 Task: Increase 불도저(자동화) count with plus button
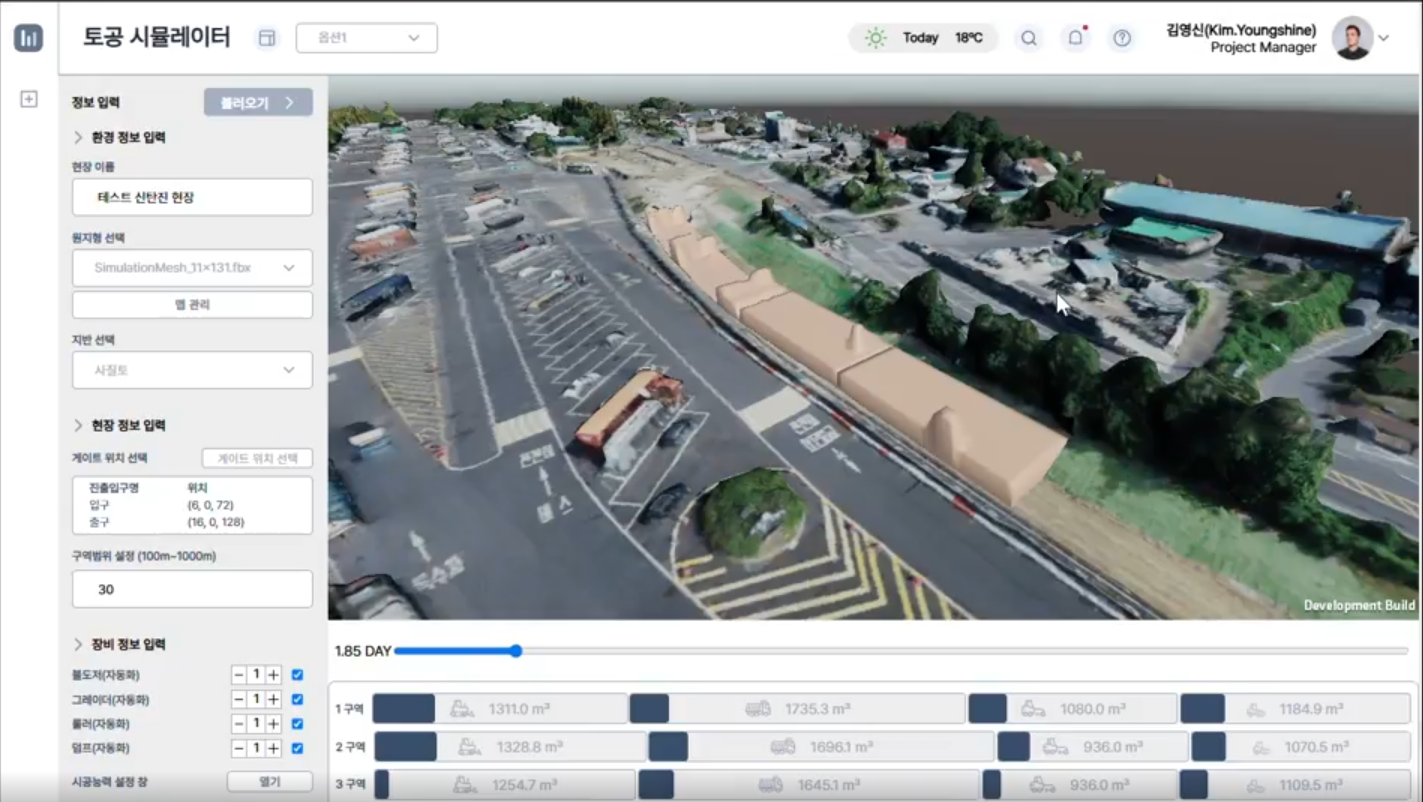click(273, 675)
